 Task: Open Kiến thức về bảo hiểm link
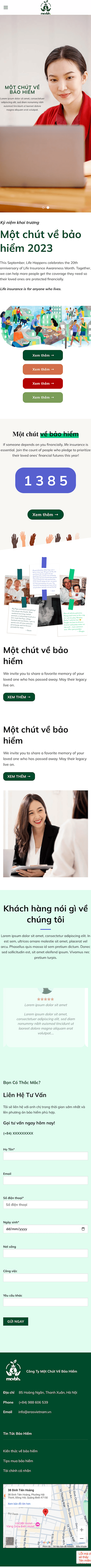click(x=20, y=1450)
